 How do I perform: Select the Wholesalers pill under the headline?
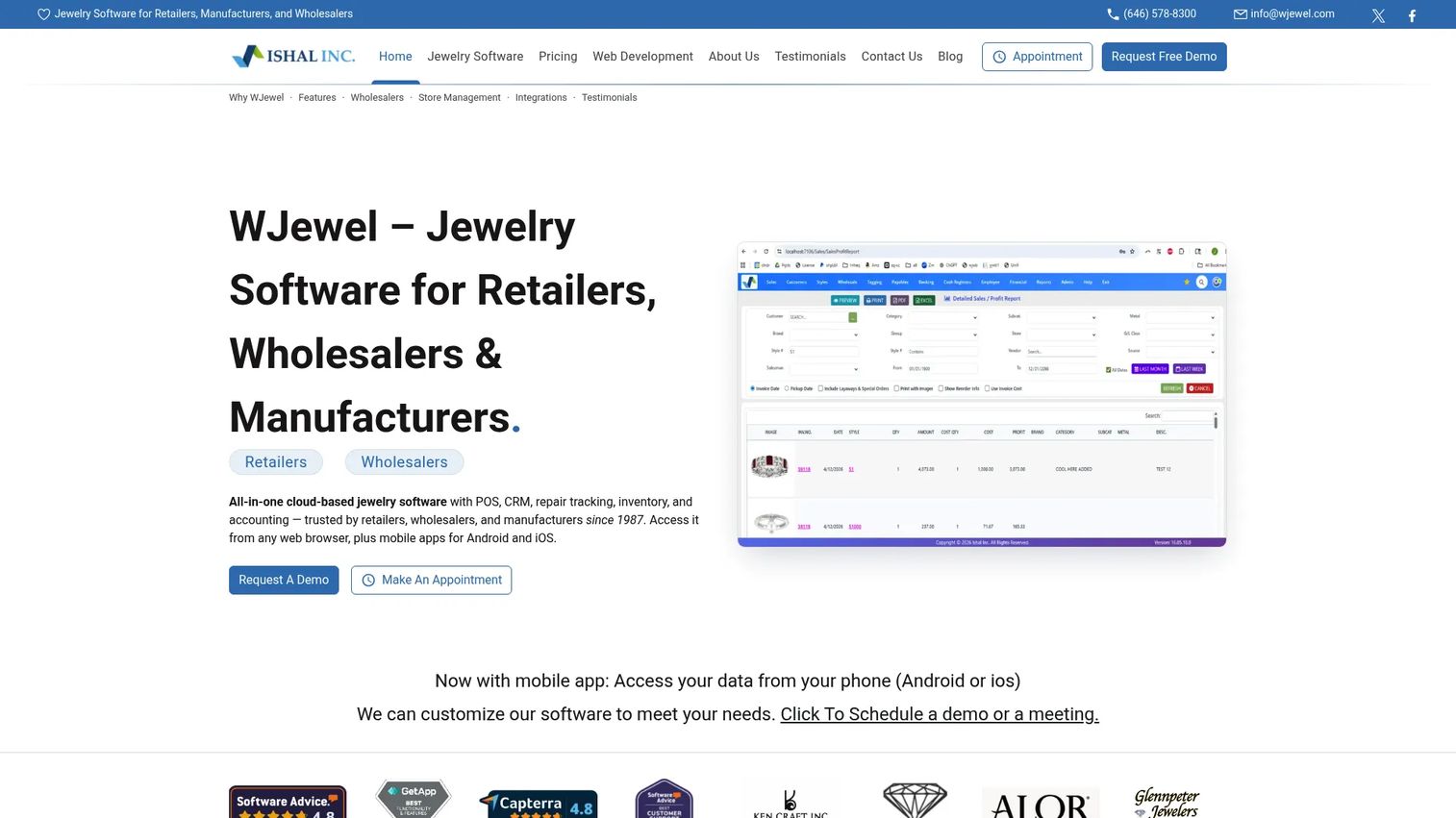coord(404,462)
